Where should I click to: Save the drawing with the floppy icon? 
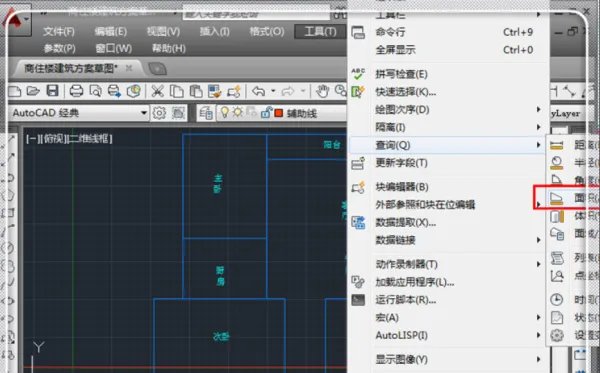[x=52, y=91]
